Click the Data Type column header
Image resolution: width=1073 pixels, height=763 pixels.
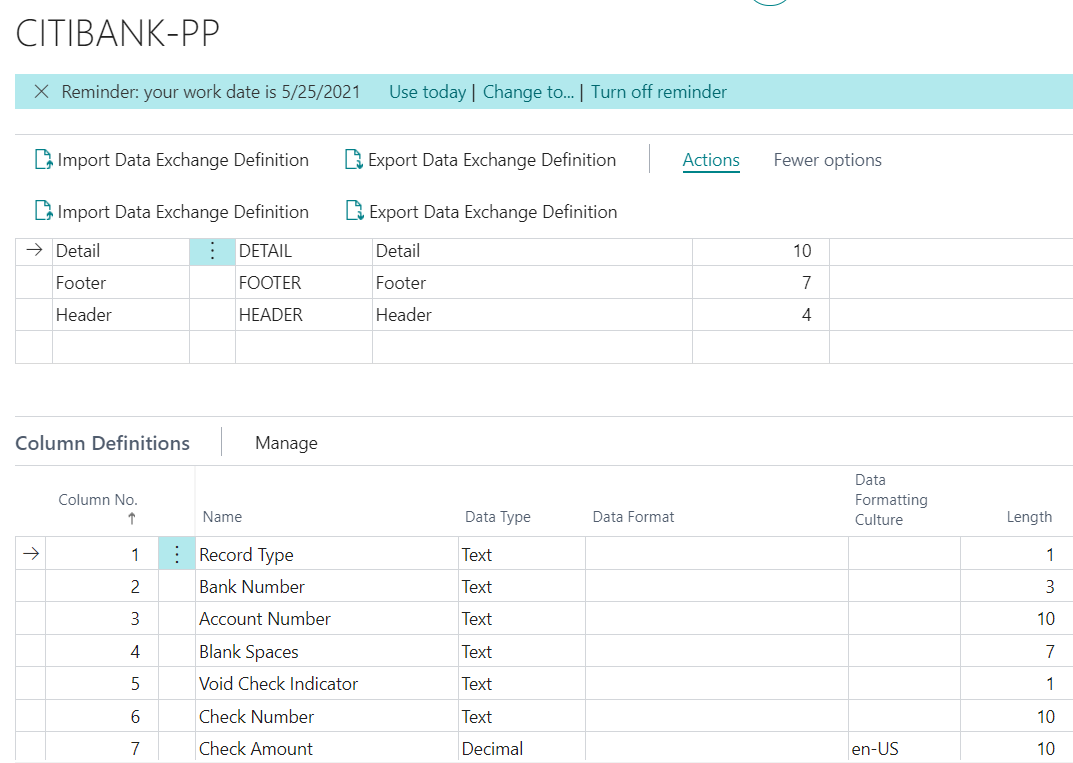point(497,517)
